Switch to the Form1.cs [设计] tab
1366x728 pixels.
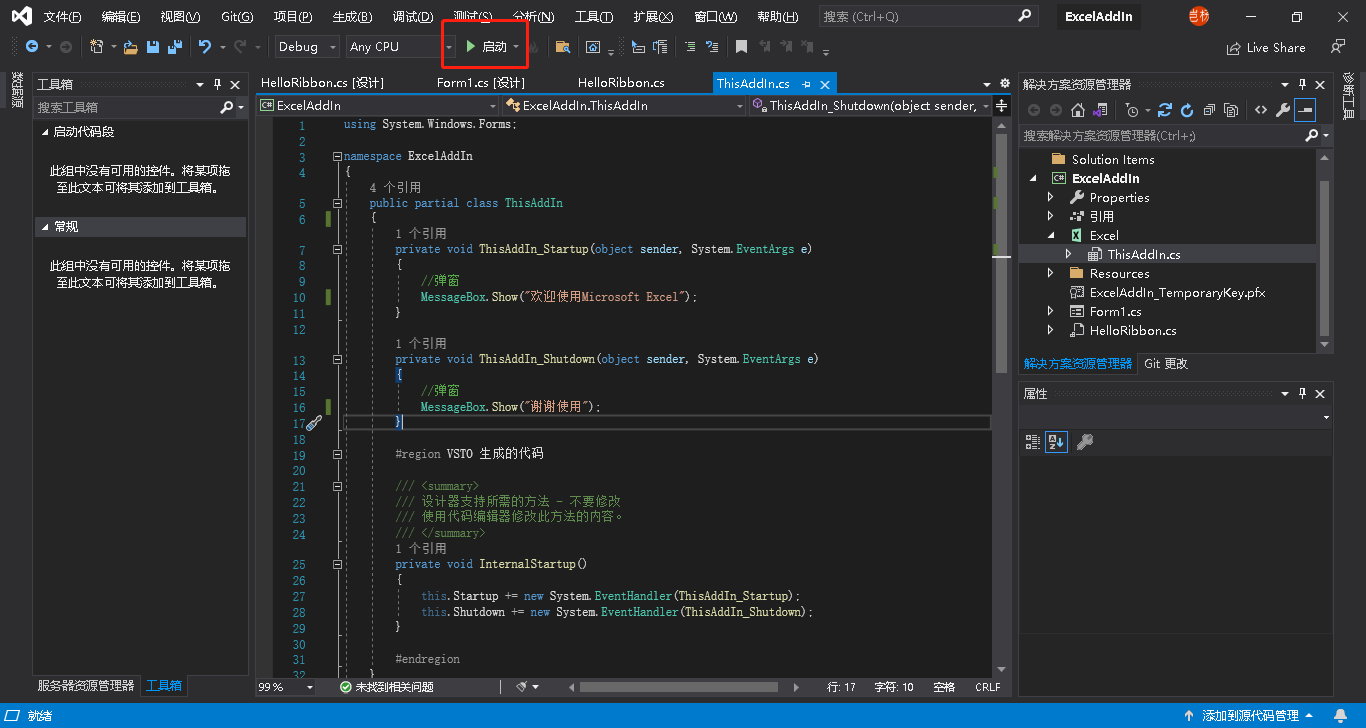coord(481,83)
